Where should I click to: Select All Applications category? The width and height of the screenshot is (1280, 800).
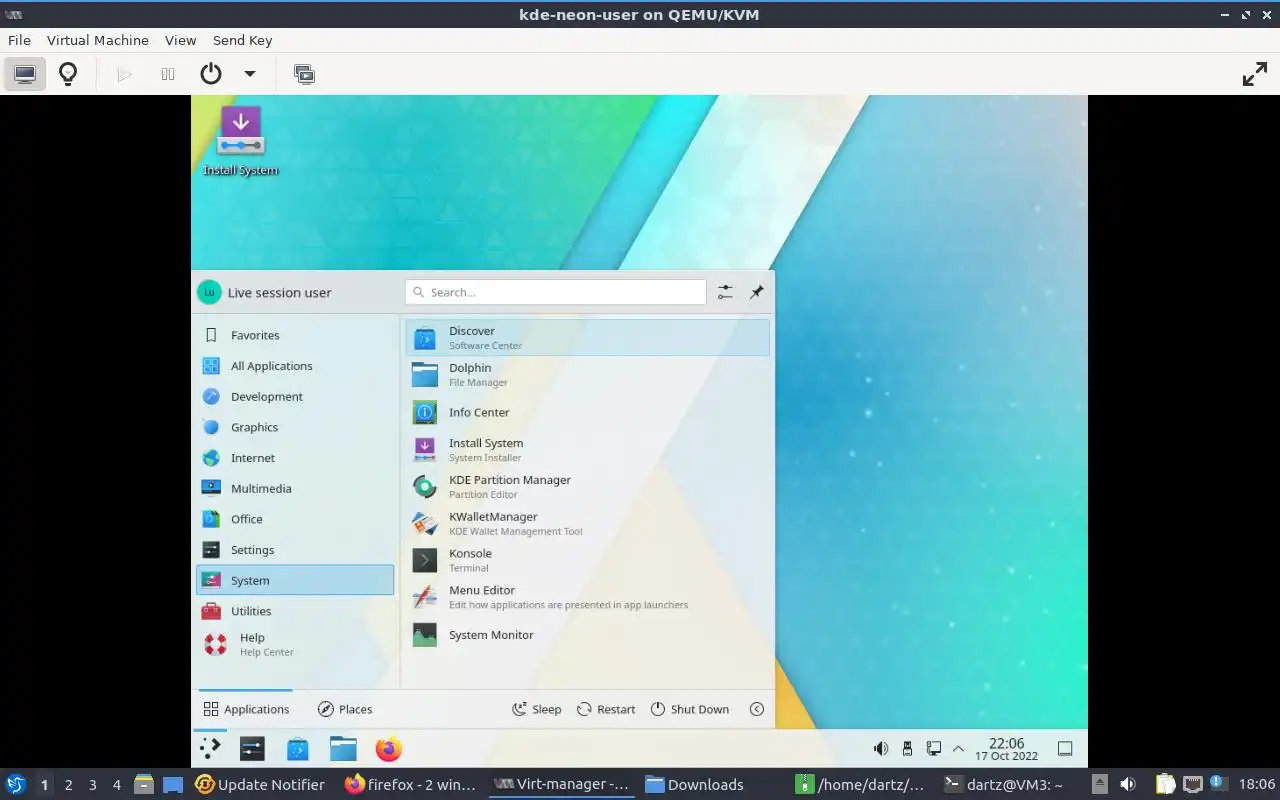point(295,366)
